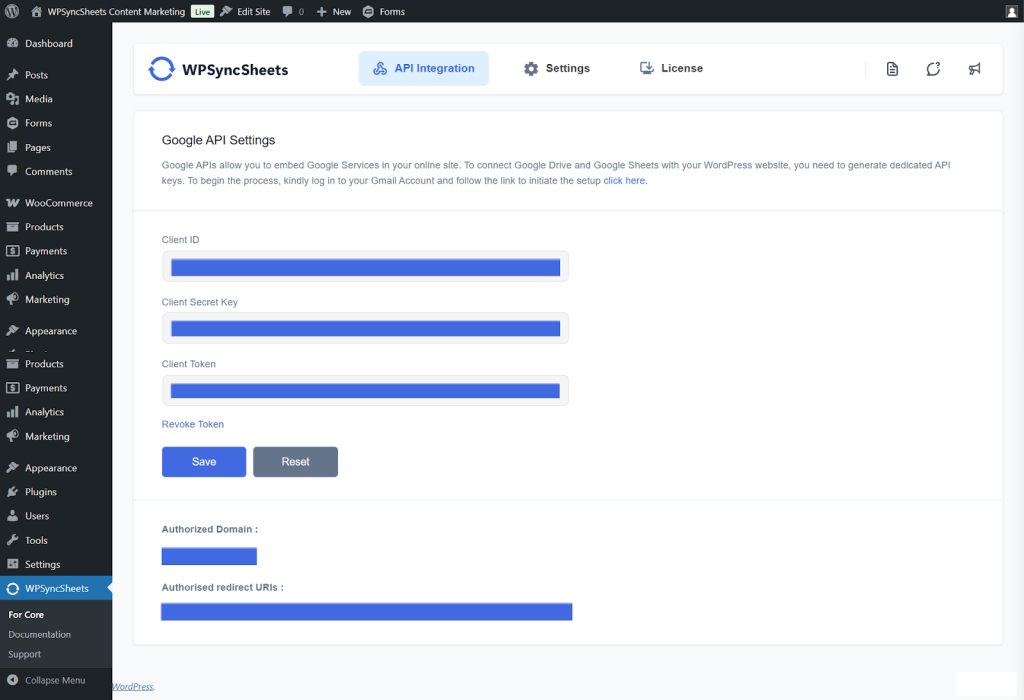Switch to the API Integration tab

pyautogui.click(x=423, y=69)
